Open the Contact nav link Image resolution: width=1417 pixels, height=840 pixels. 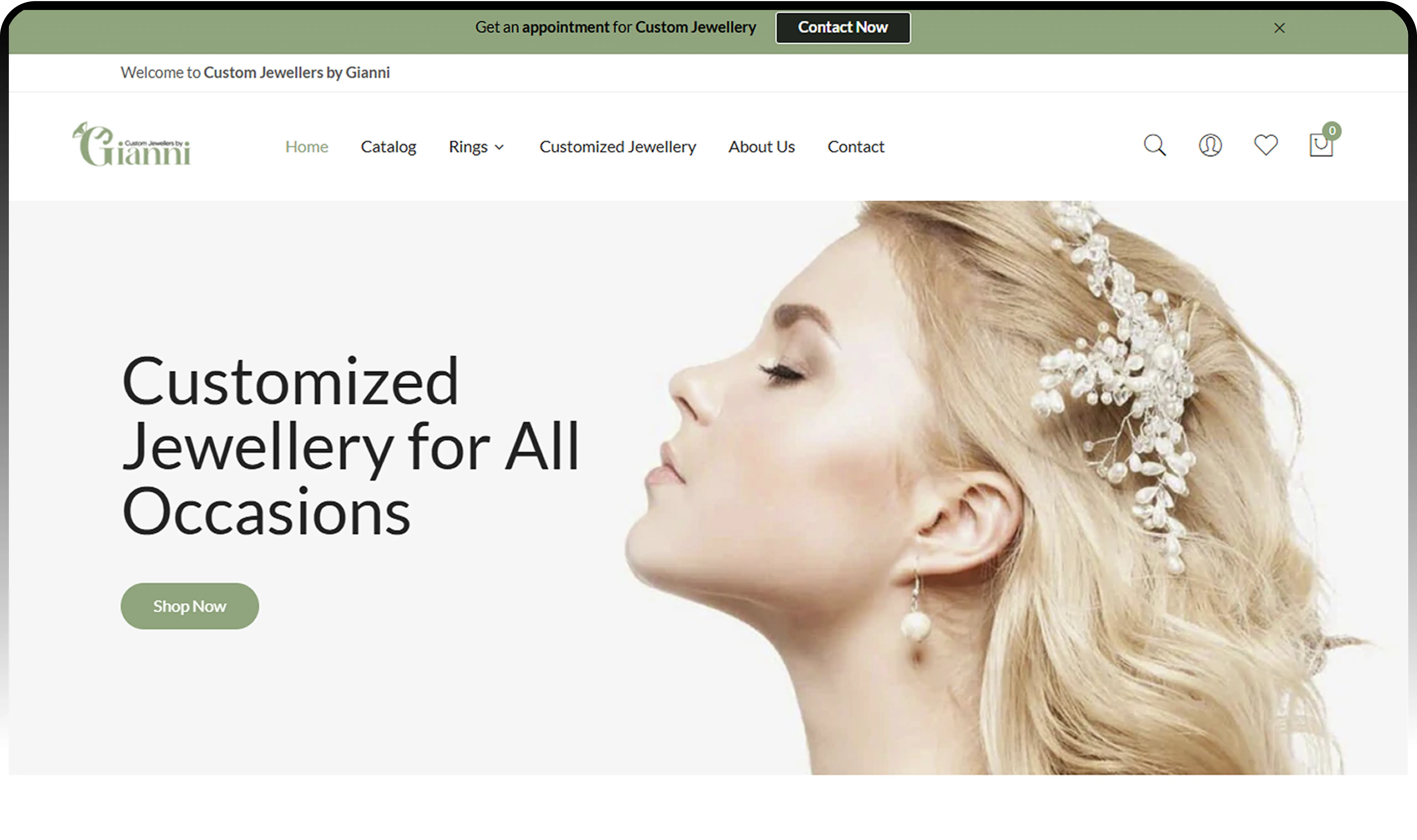click(x=855, y=147)
